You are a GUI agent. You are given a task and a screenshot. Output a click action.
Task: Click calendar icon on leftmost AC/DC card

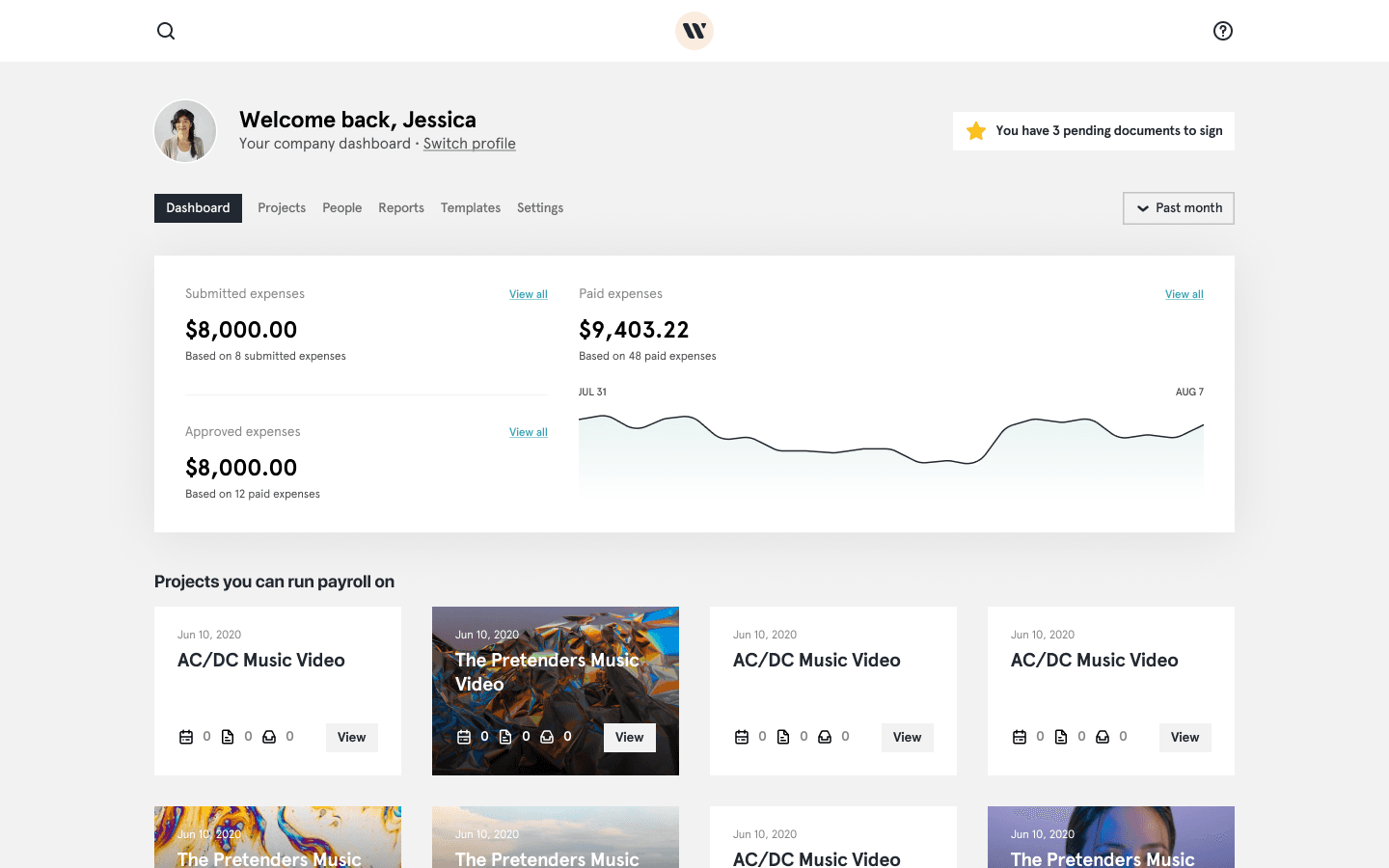186,737
